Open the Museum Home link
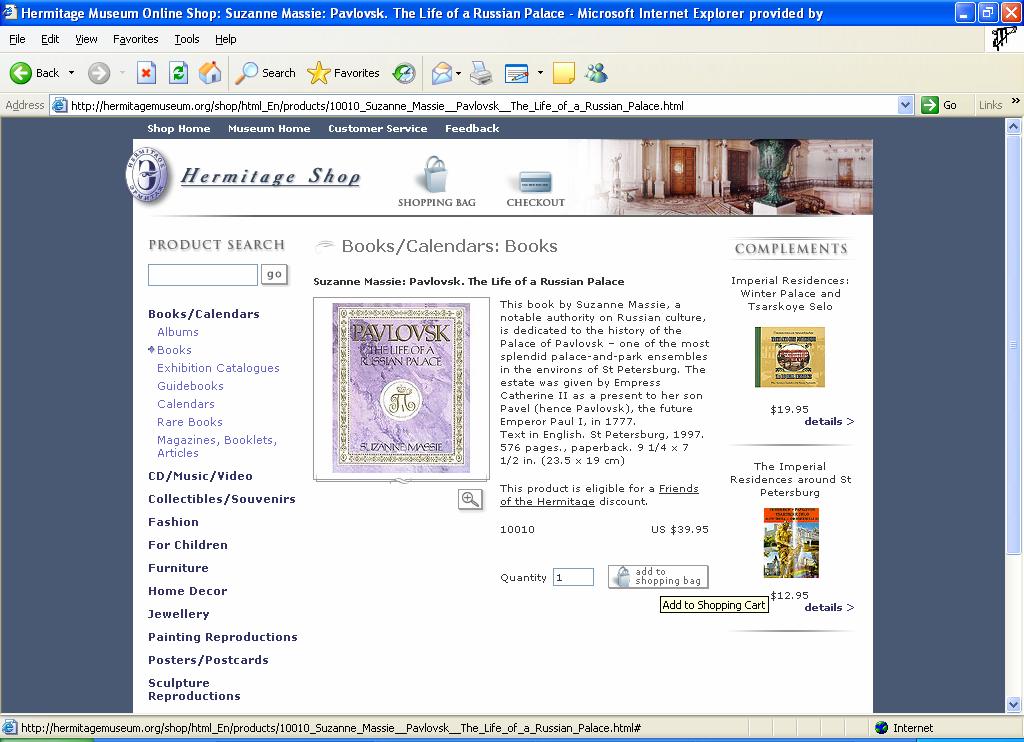1024x742 pixels. (x=269, y=129)
